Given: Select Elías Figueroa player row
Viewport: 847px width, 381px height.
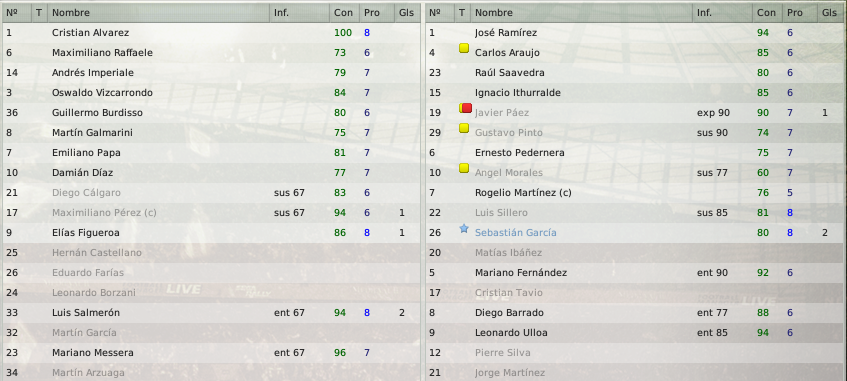Looking at the screenshot, I should (x=211, y=233).
